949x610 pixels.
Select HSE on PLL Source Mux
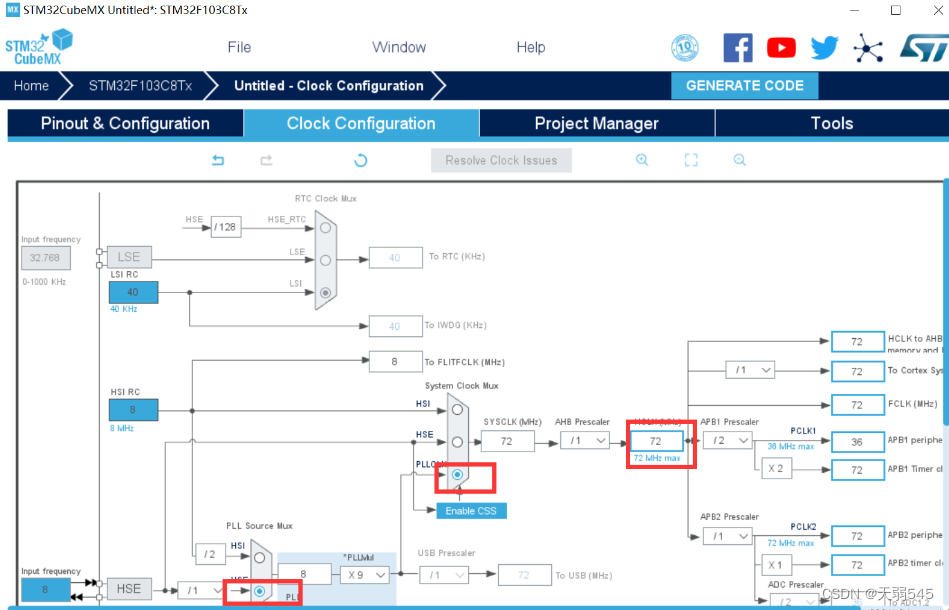tap(260, 591)
